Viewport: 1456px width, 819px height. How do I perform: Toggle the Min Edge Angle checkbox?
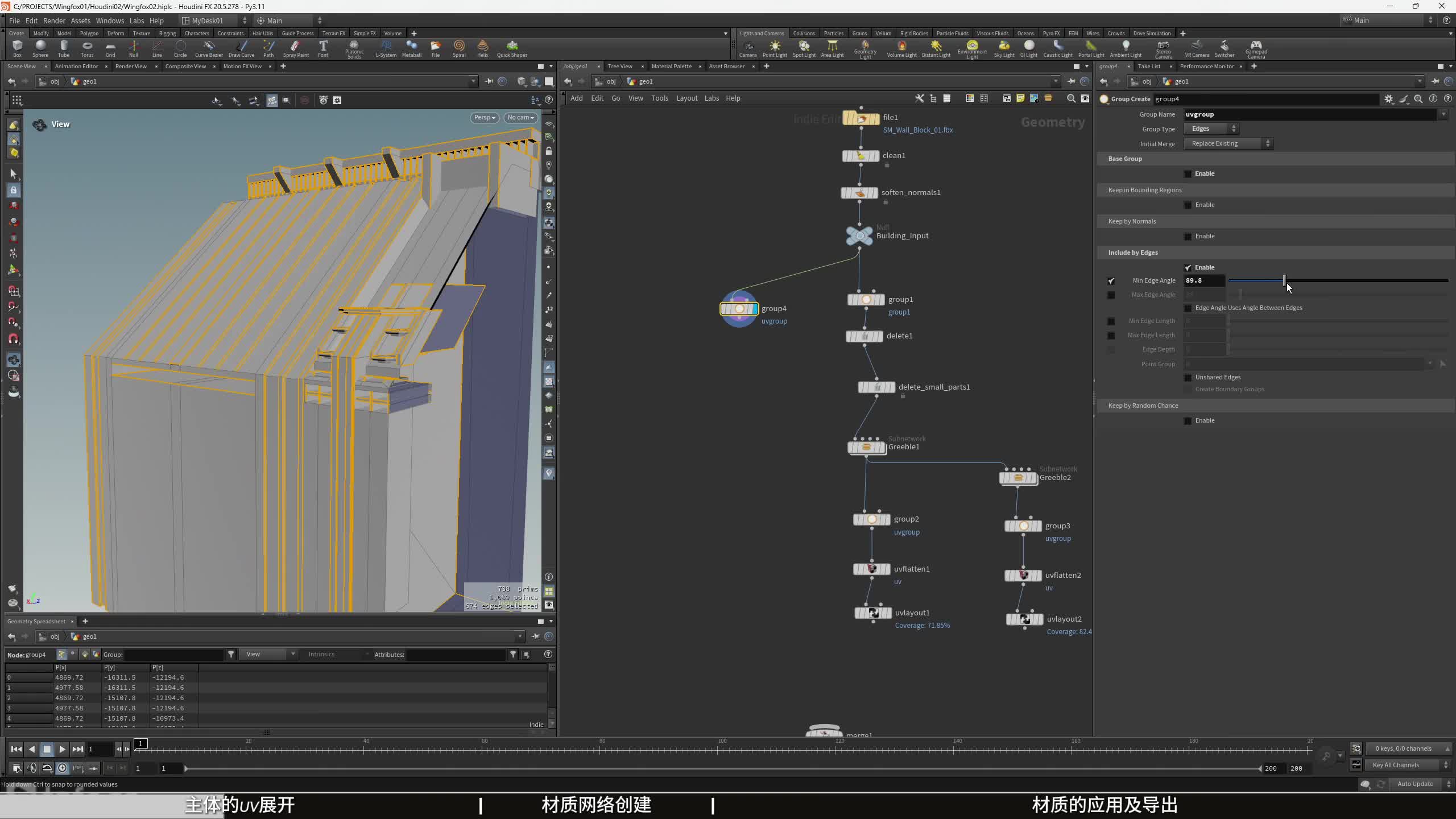click(1111, 281)
